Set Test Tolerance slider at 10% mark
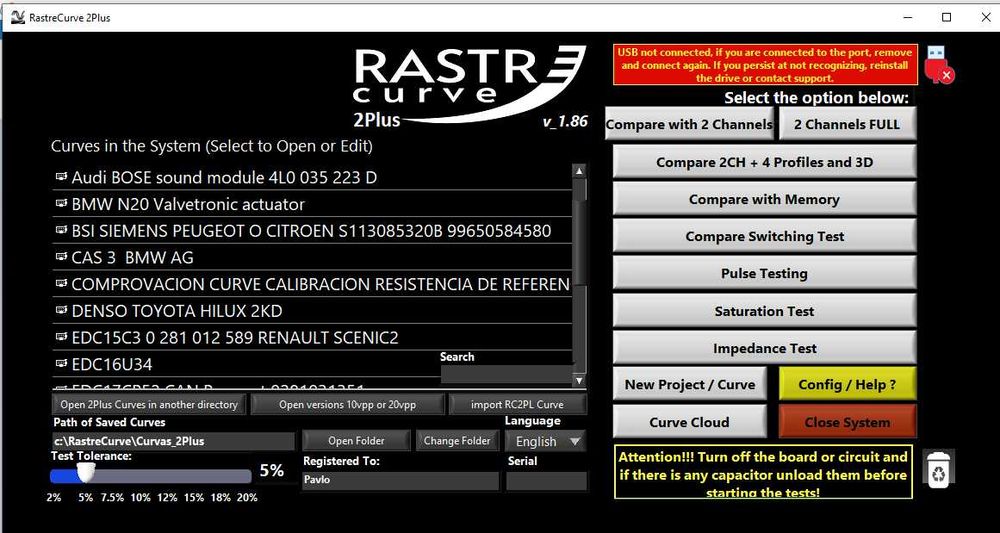The width and height of the screenshot is (1000, 533). pos(140,476)
